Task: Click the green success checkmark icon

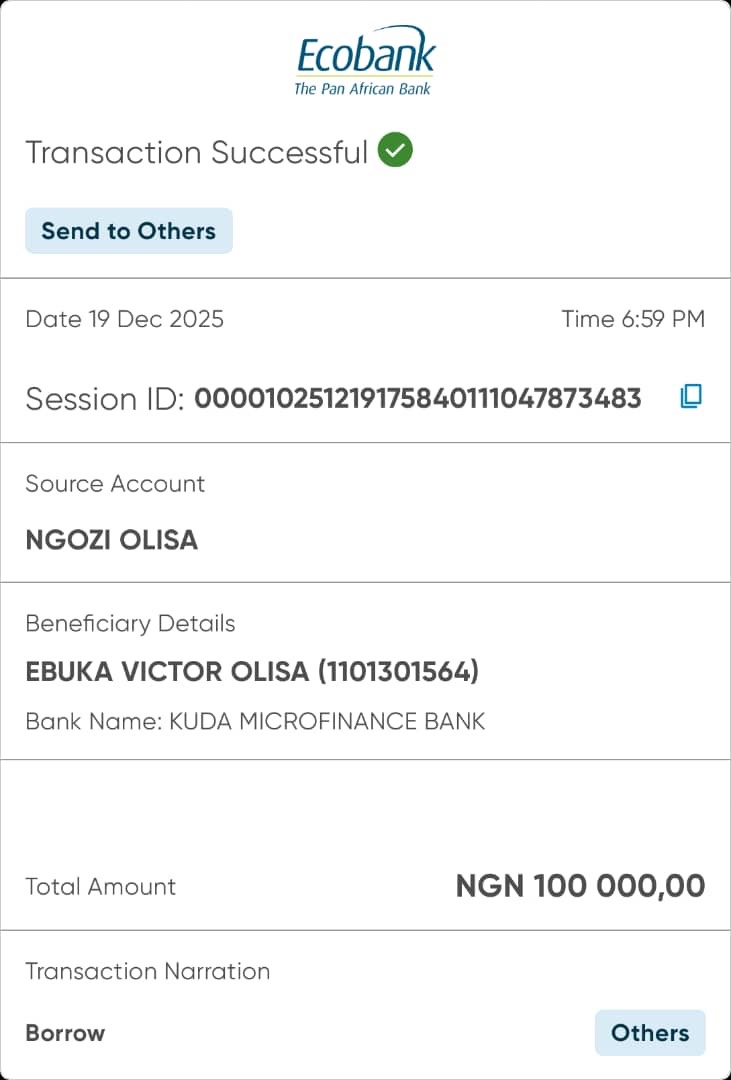Action: pyautogui.click(x=396, y=151)
